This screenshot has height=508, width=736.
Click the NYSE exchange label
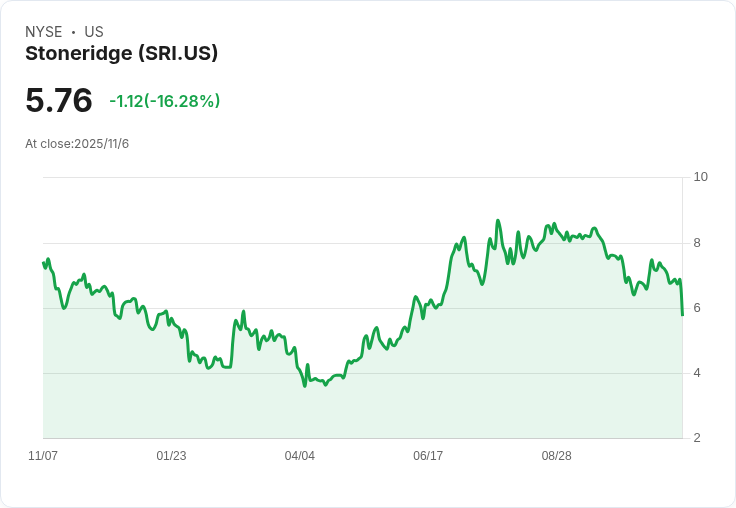tap(44, 32)
